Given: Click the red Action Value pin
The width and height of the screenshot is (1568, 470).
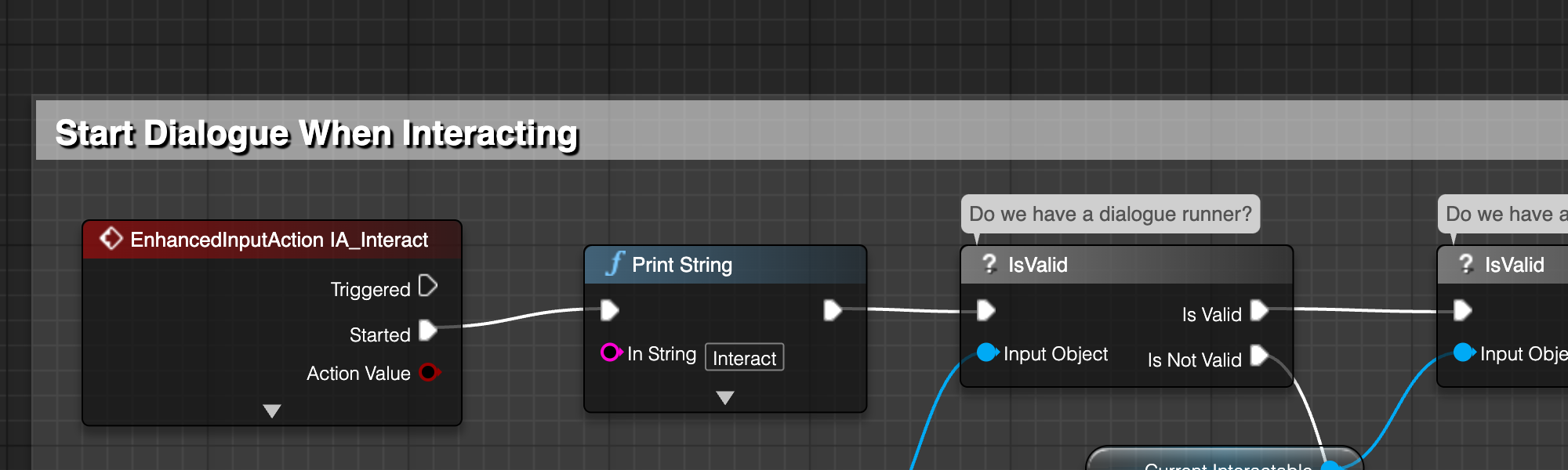Looking at the screenshot, I should (430, 372).
